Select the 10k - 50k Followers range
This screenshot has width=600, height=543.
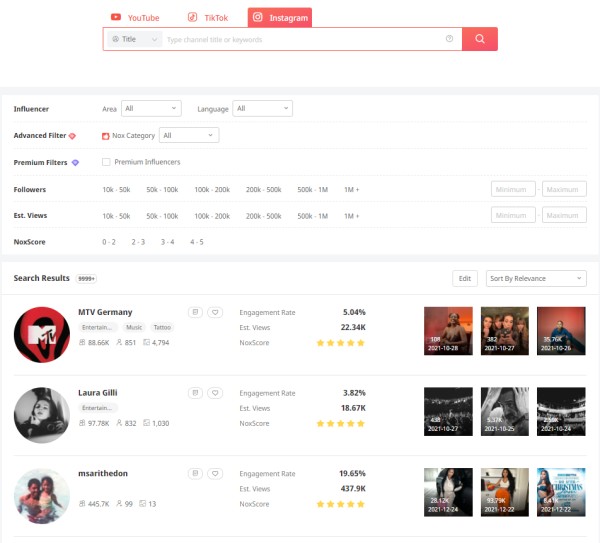pos(116,189)
